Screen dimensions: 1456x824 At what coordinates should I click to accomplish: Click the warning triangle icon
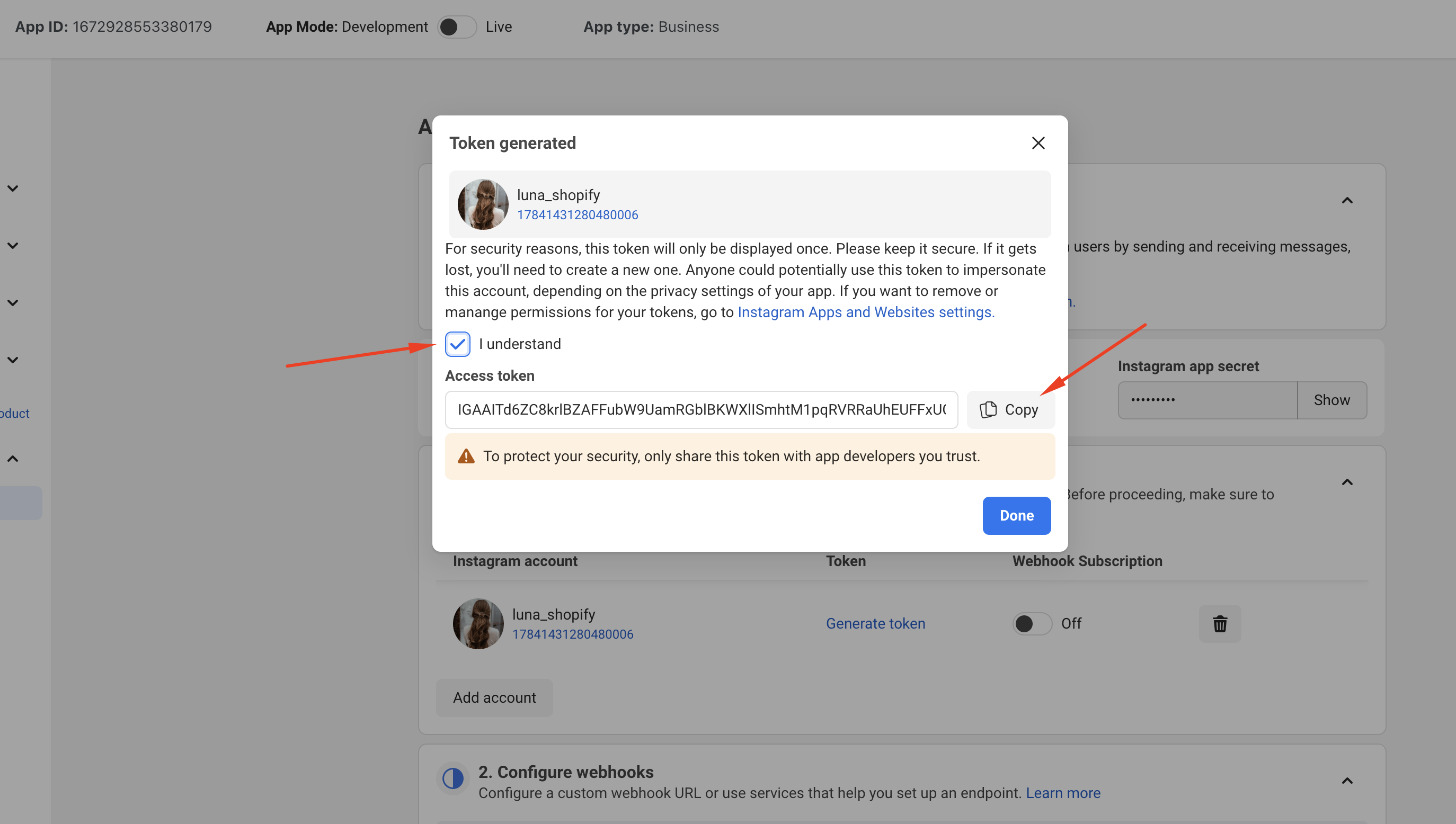pos(465,456)
